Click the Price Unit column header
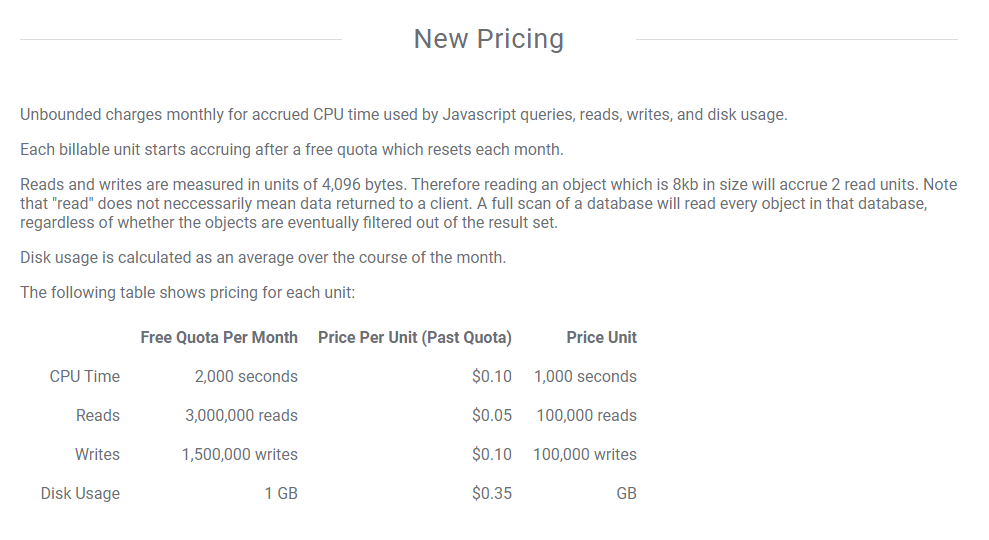This screenshot has width=989, height=540. click(x=601, y=338)
